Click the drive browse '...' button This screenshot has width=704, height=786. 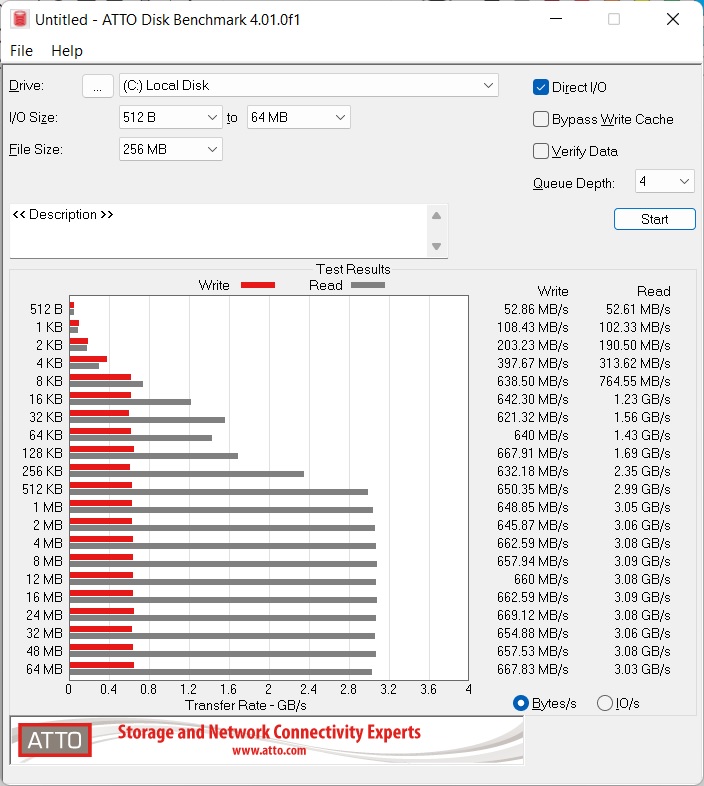click(97, 86)
